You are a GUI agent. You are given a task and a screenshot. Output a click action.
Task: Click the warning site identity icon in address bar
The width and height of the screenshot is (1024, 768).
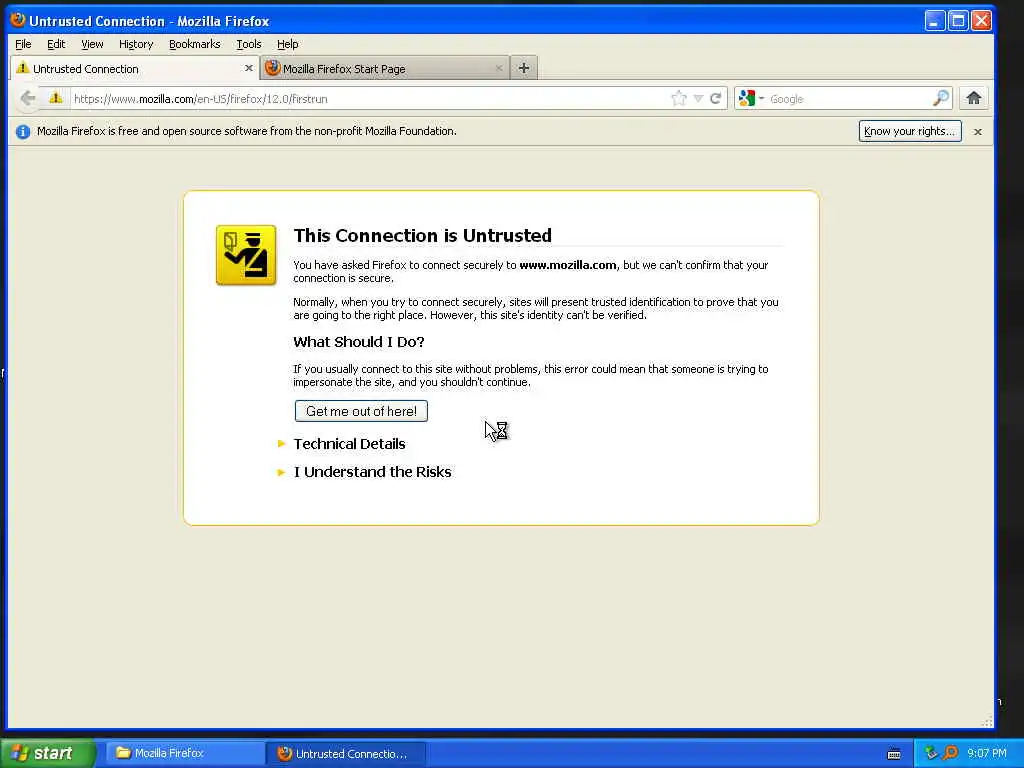(56, 99)
